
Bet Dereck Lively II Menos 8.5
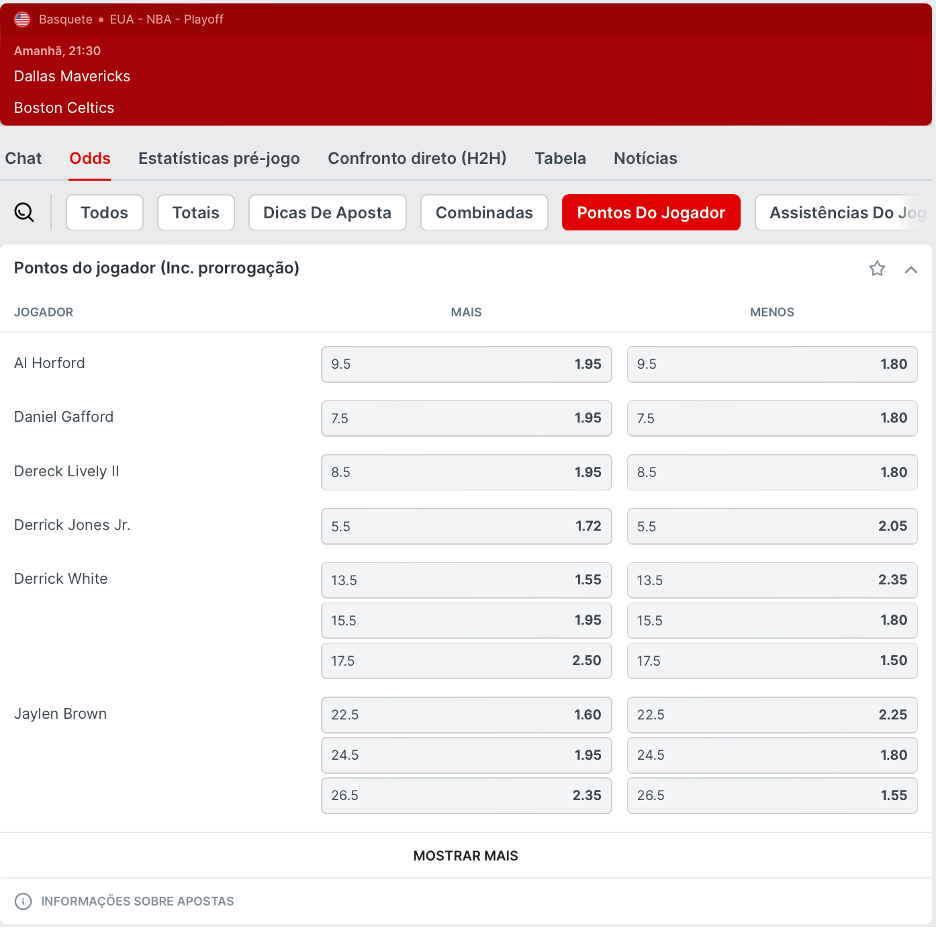coord(772,472)
